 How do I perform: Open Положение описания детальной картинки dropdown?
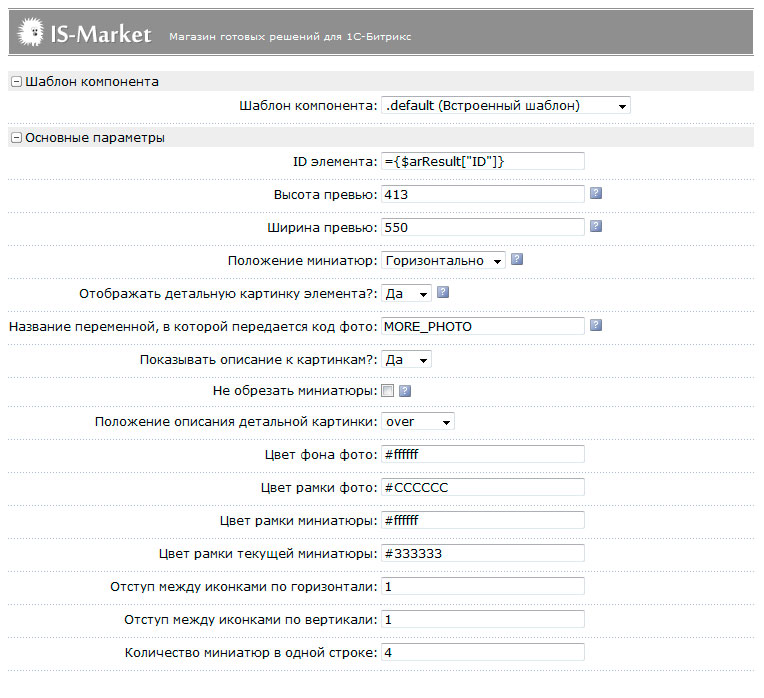(418, 422)
